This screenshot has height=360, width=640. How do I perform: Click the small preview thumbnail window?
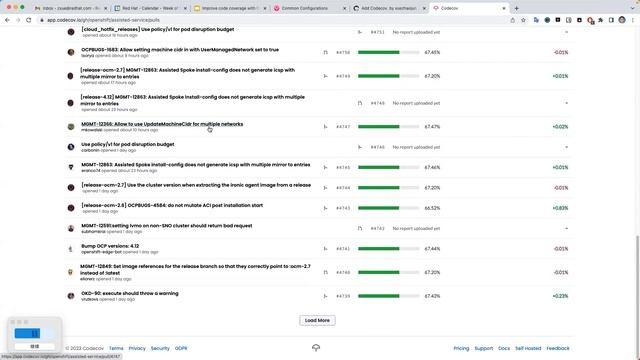tap(34, 335)
